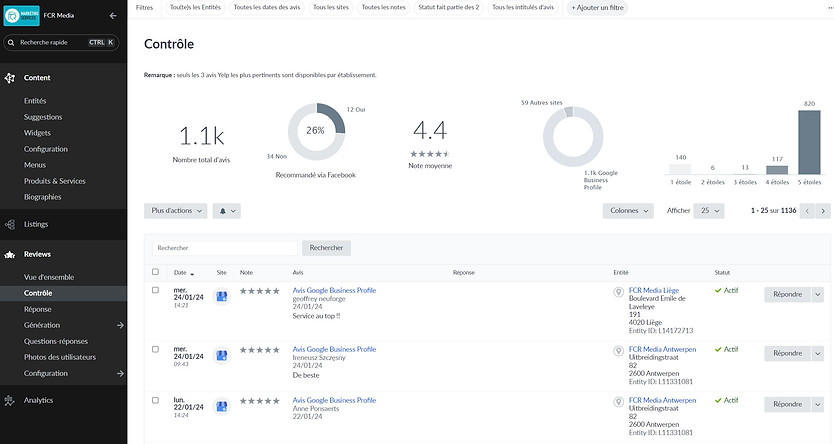Change the Afficher 25 per-page dropdown
Image resolution: width=834 pixels, height=444 pixels.
[708, 211]
